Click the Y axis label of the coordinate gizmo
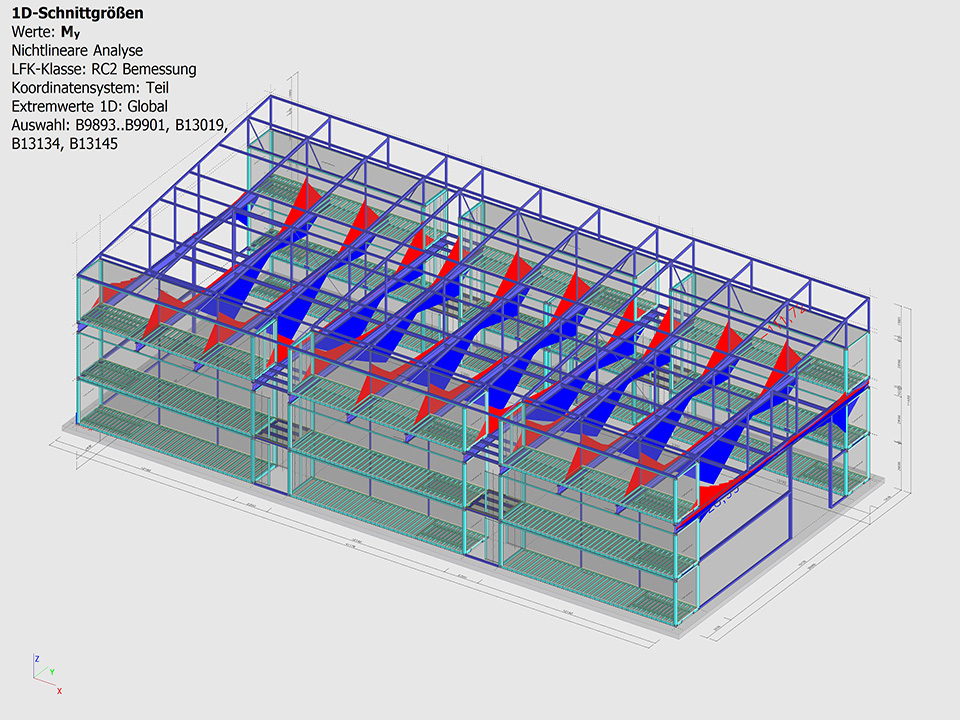The image size is (960, 720). click(x=51, y=673)
